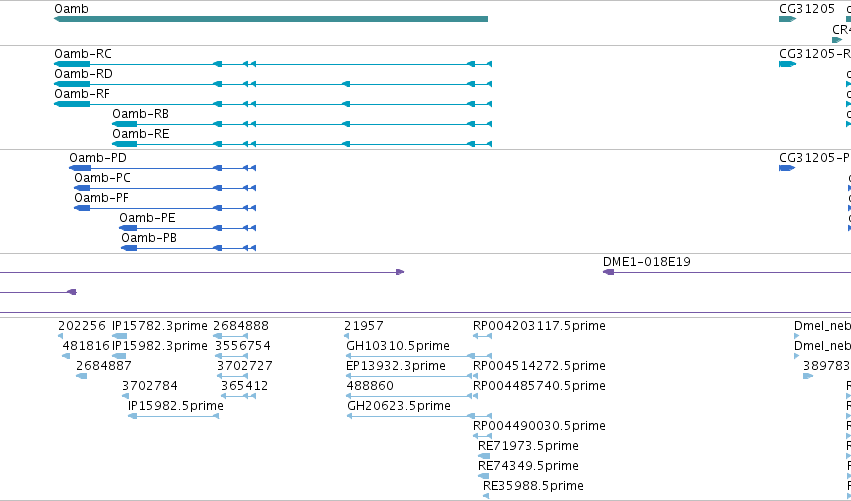
Task: Click the CG31205-R transcript label
Action: (x=815, y=54)
